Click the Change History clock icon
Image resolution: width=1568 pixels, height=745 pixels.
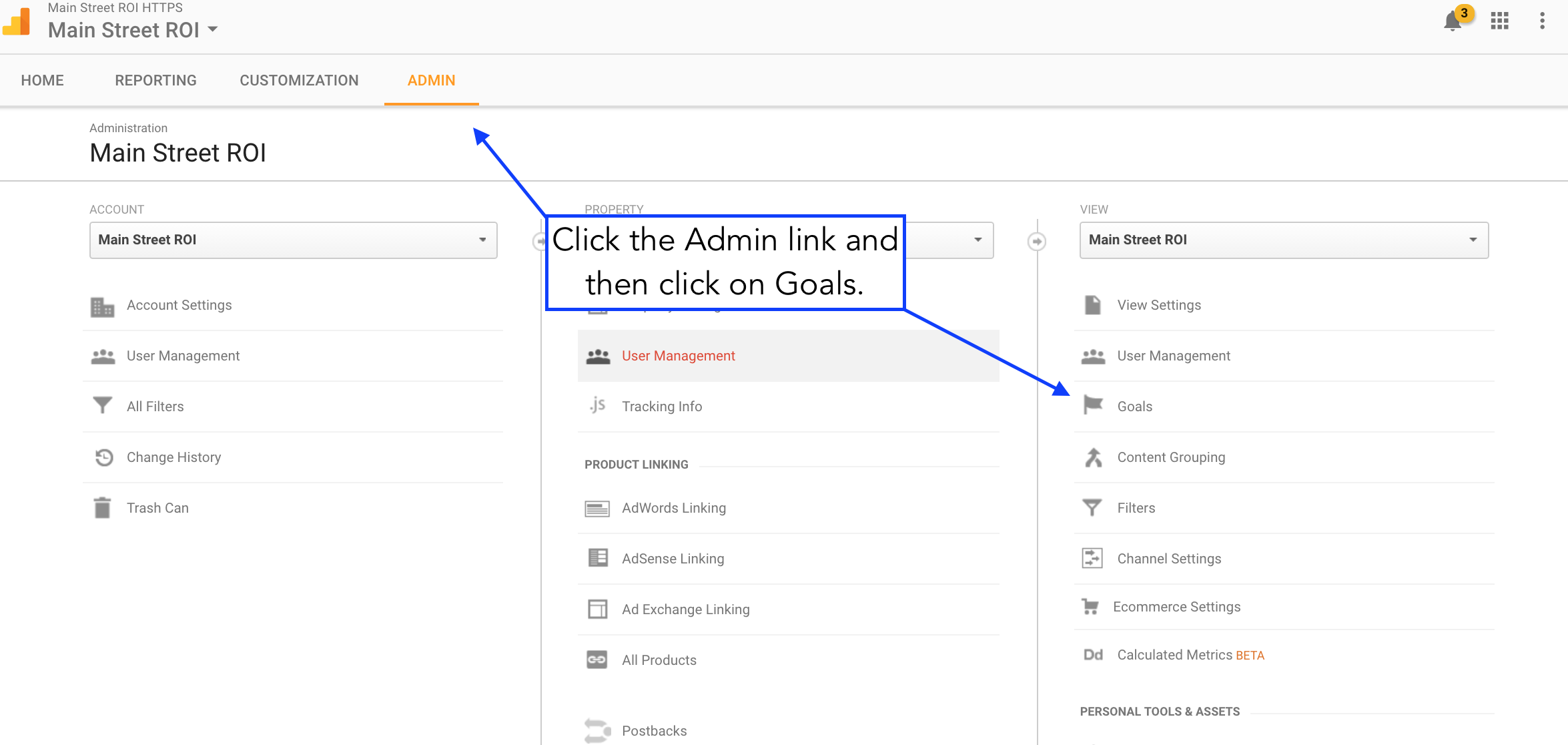103,457
